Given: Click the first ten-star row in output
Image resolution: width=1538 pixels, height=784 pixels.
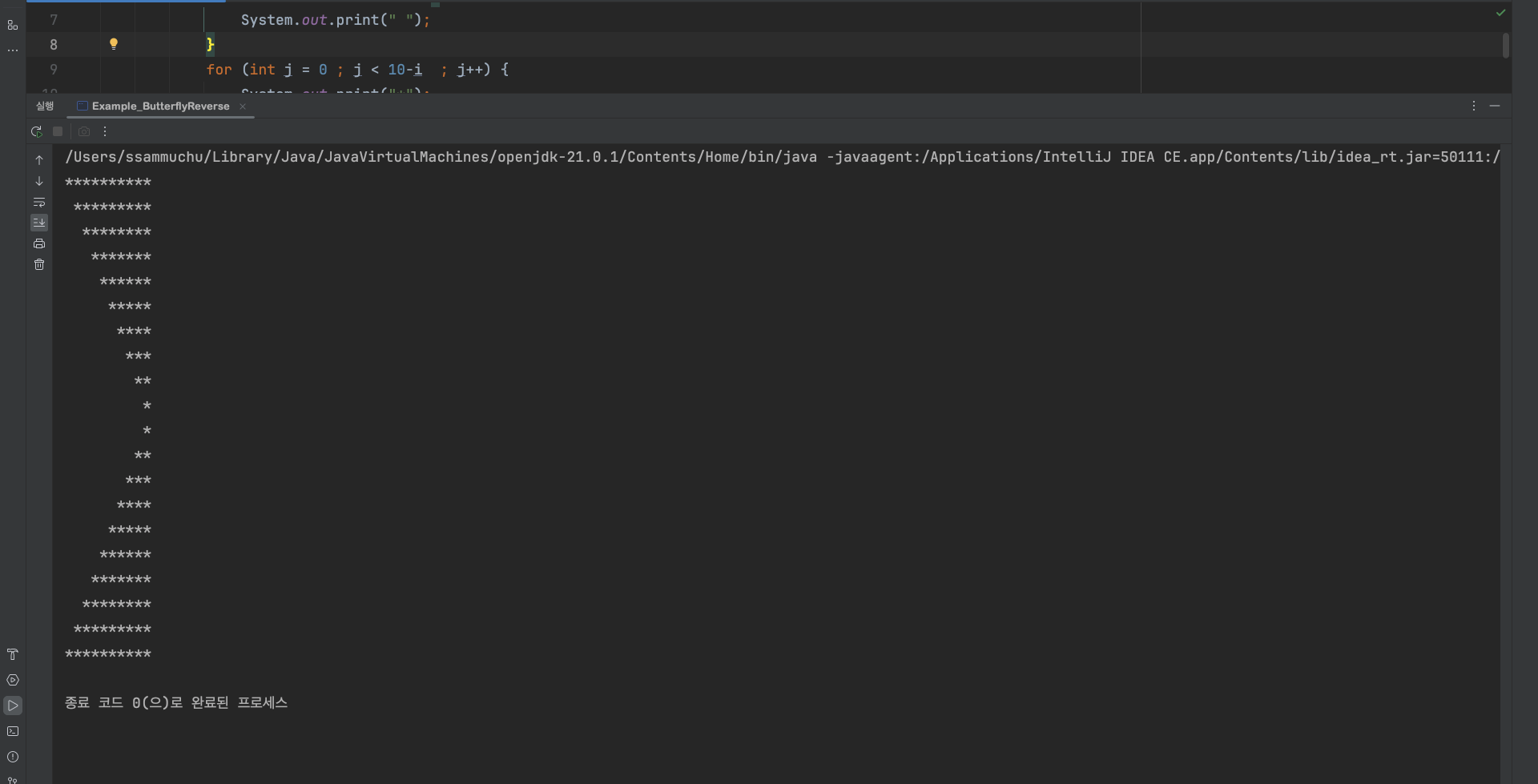Looking at the screenshot, I should 108,183.
